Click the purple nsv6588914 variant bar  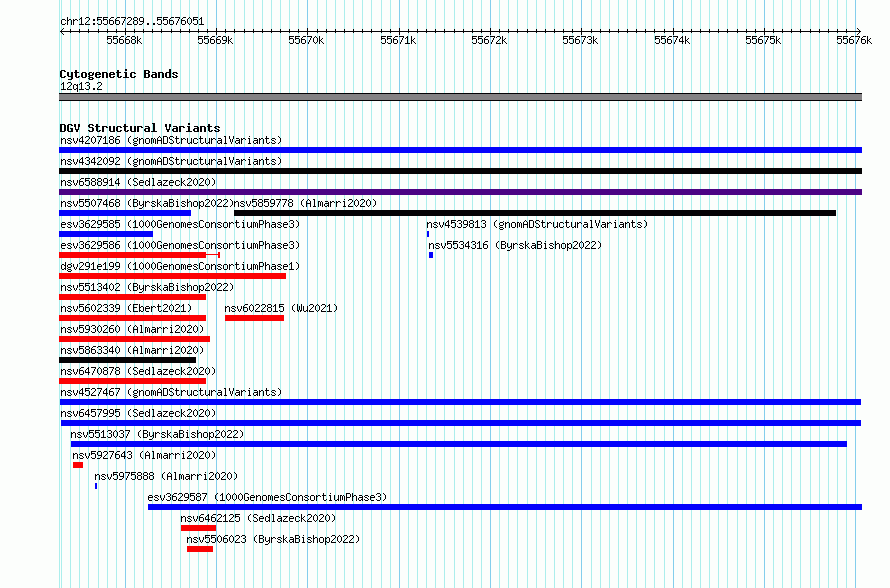tap(460, 192)
